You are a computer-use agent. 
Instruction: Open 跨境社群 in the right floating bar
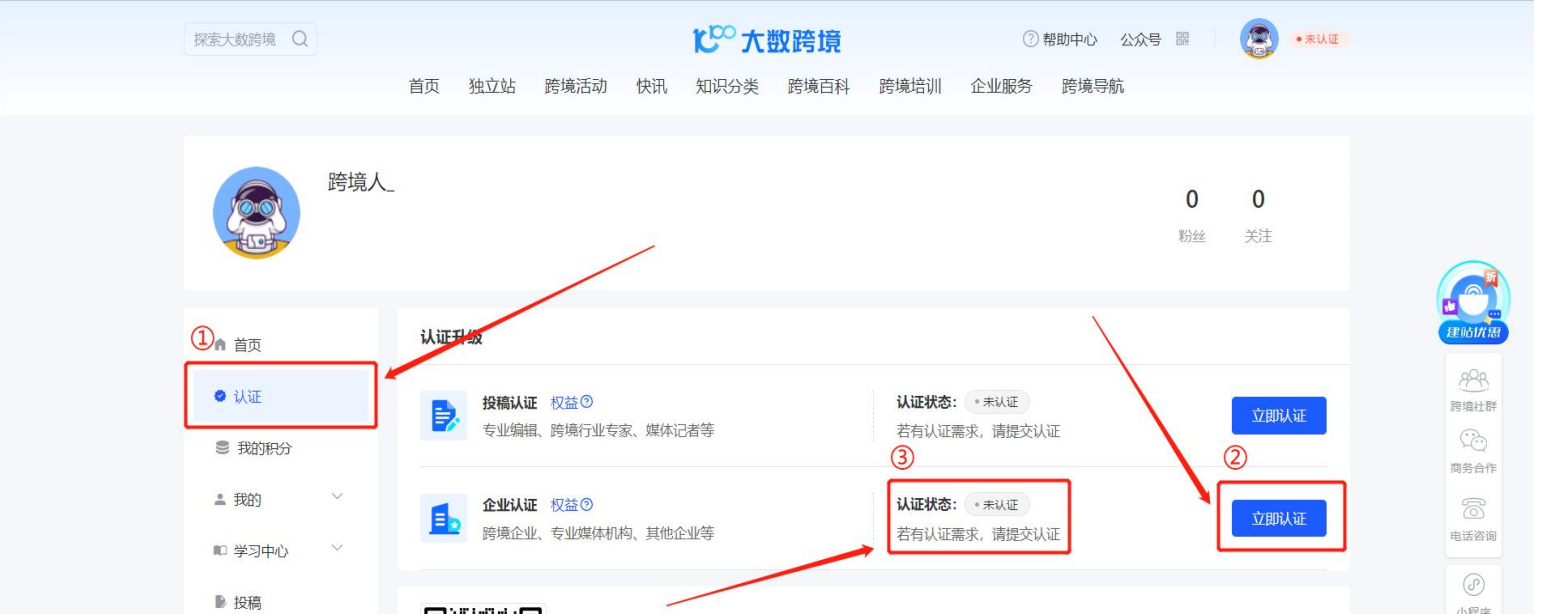(1473, 391)
